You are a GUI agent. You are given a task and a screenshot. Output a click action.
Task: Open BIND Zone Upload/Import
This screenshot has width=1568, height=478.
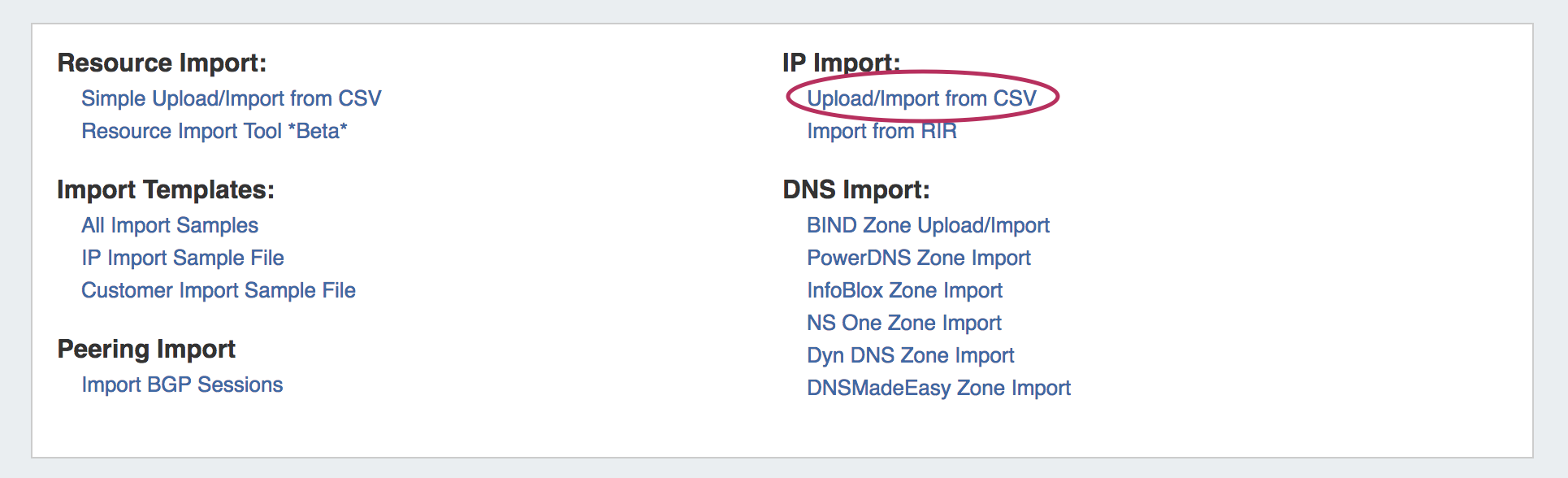(928, 225)
